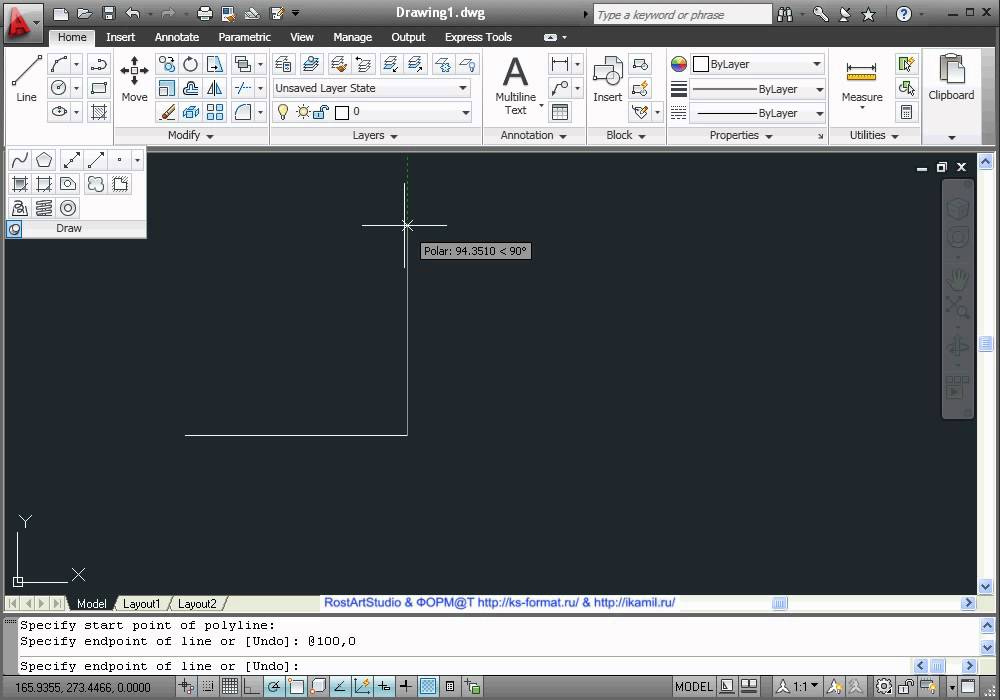Image resolution: width=1000 pixels, height=700 pixels.
Task: Toggle Grid Display in status bar
Action: tap(230, 687)
